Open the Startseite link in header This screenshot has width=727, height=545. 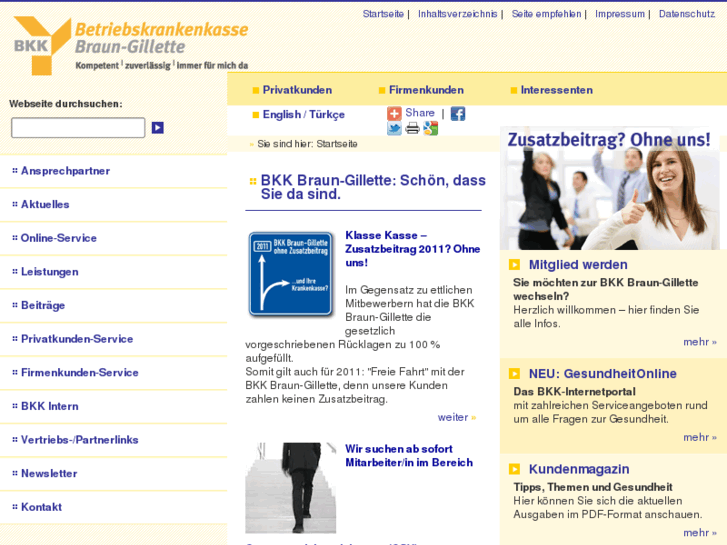383,14
